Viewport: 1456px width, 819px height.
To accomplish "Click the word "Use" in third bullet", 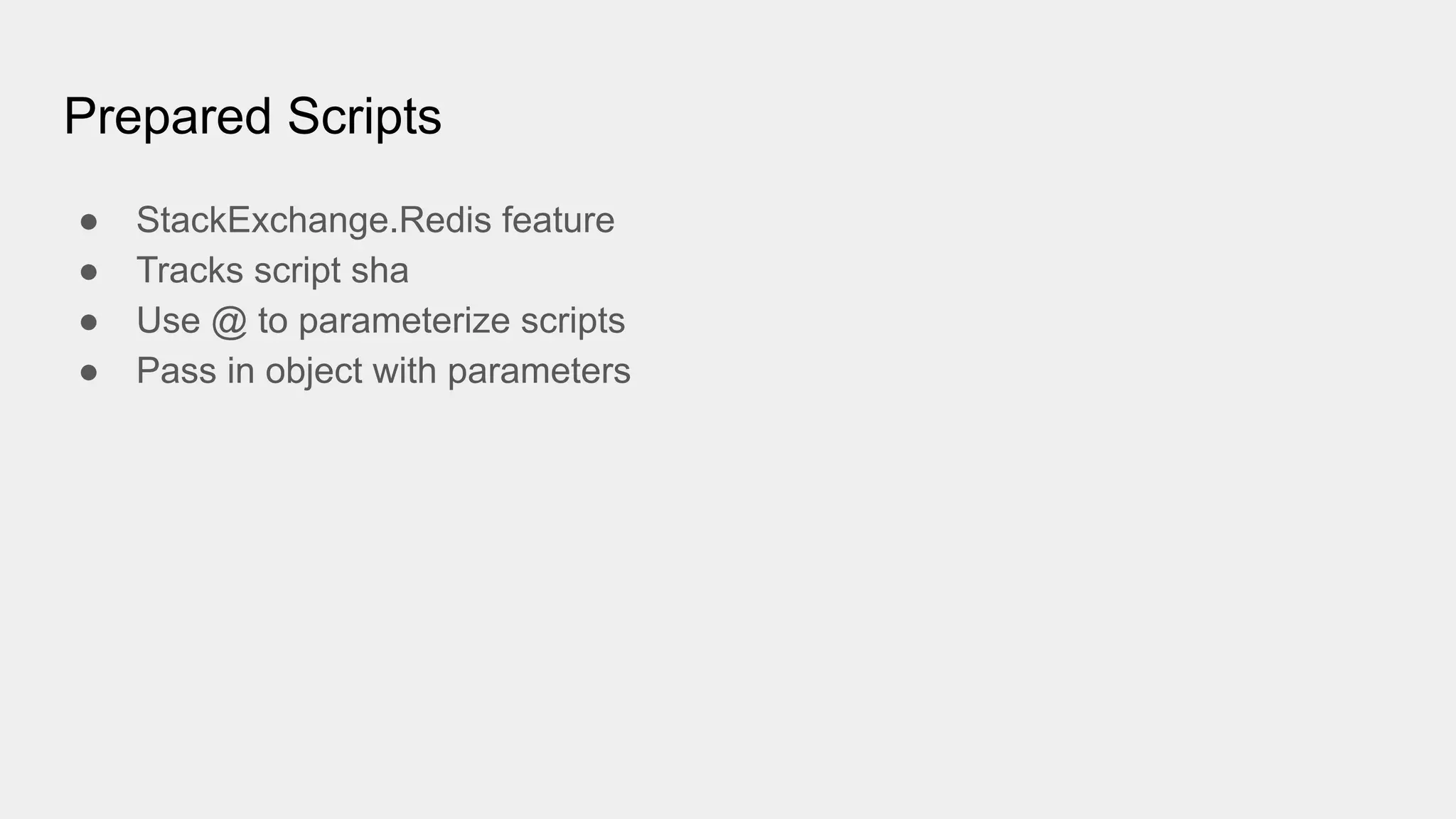I will (x=168, y=321).
